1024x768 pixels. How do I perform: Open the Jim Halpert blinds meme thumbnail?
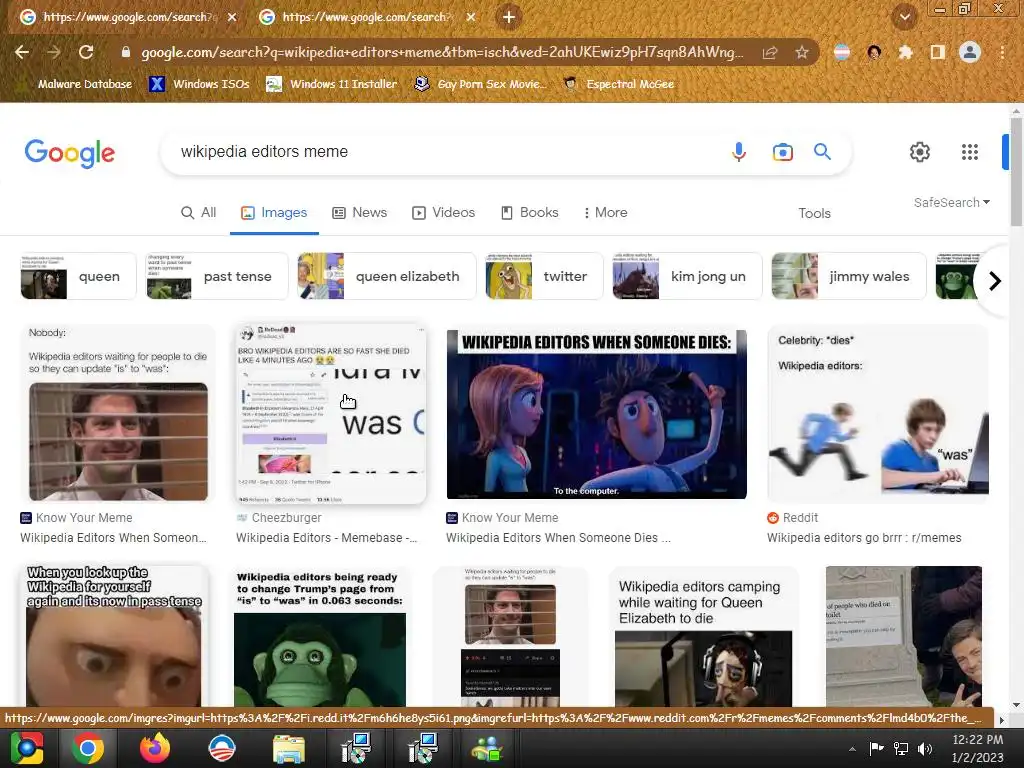point(118,414)
